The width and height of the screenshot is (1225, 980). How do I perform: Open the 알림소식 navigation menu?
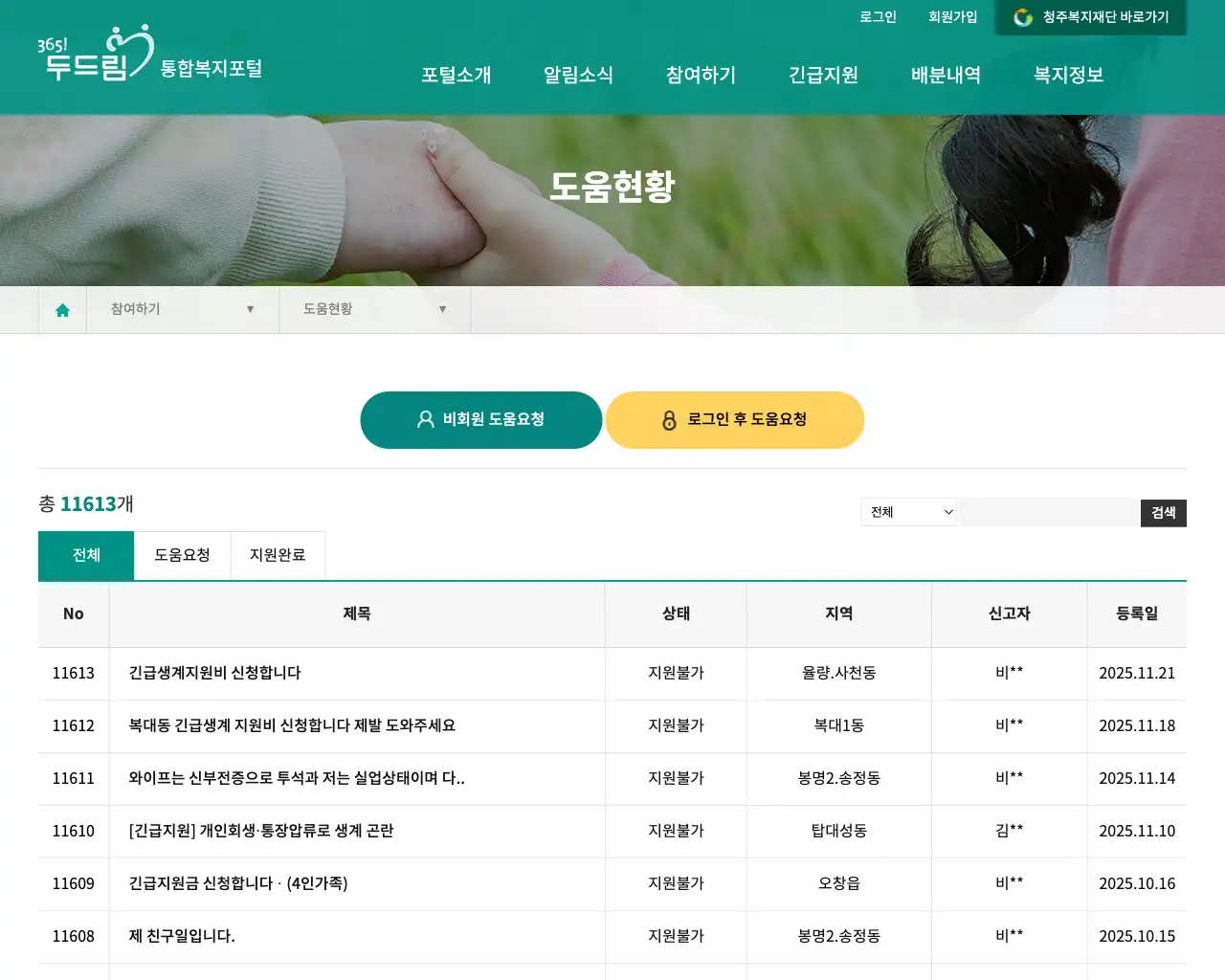[x=578, y=76]
